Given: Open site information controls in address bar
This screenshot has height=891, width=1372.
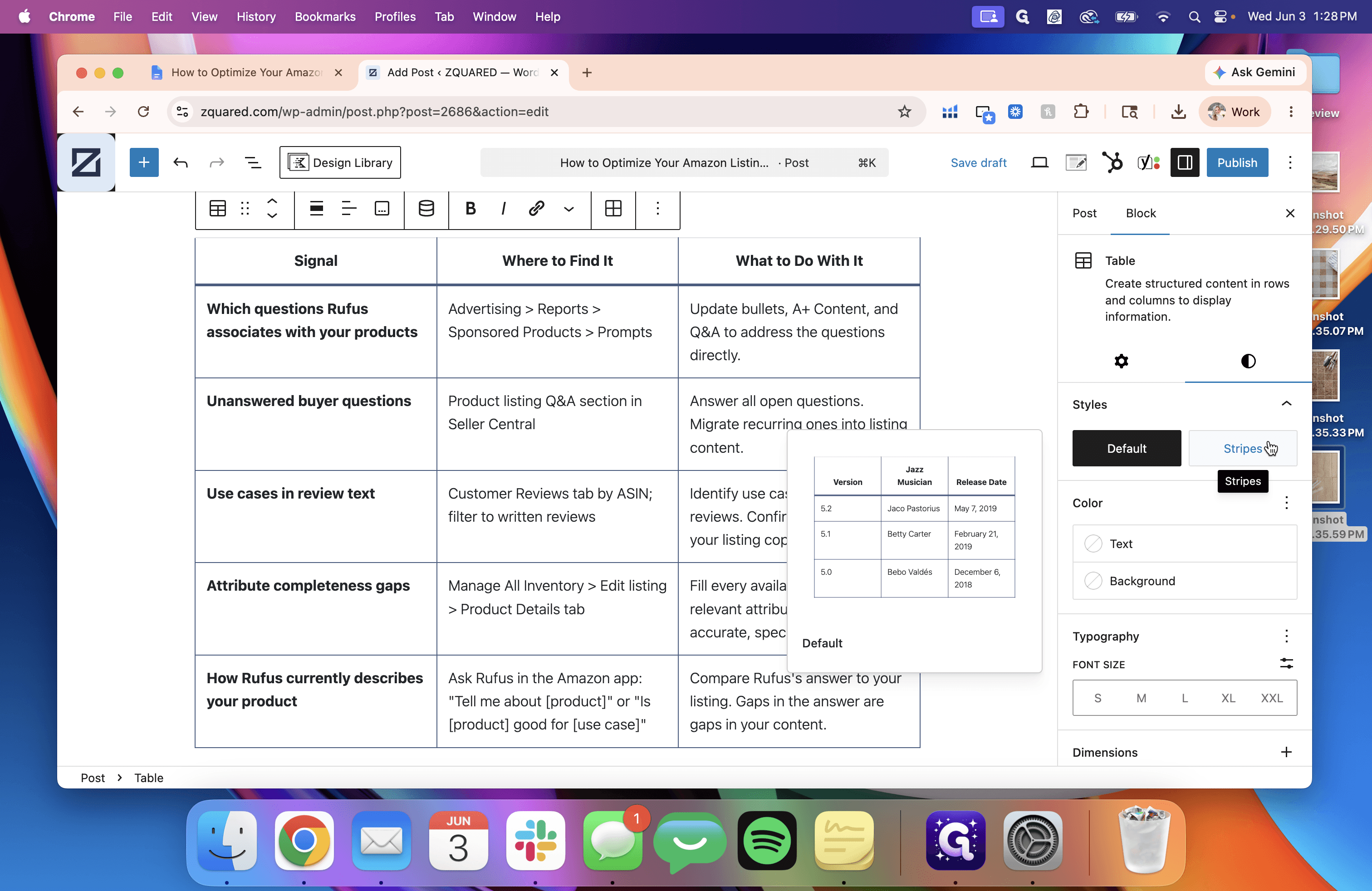Looking at the screenshot, I should click(x=182, y=111).
